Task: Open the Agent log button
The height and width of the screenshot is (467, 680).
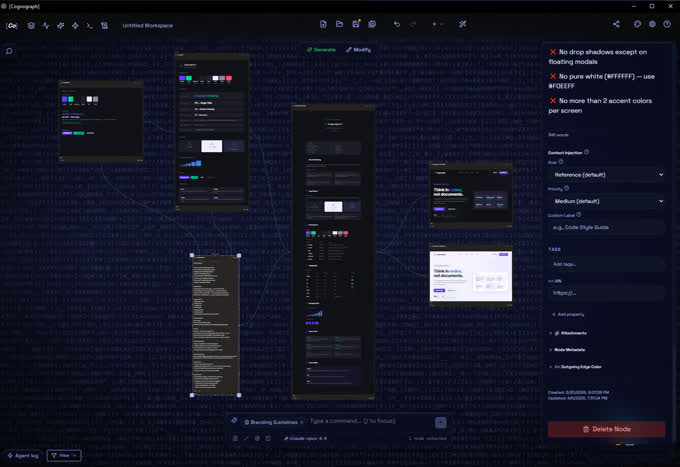Action: point(23,455)
